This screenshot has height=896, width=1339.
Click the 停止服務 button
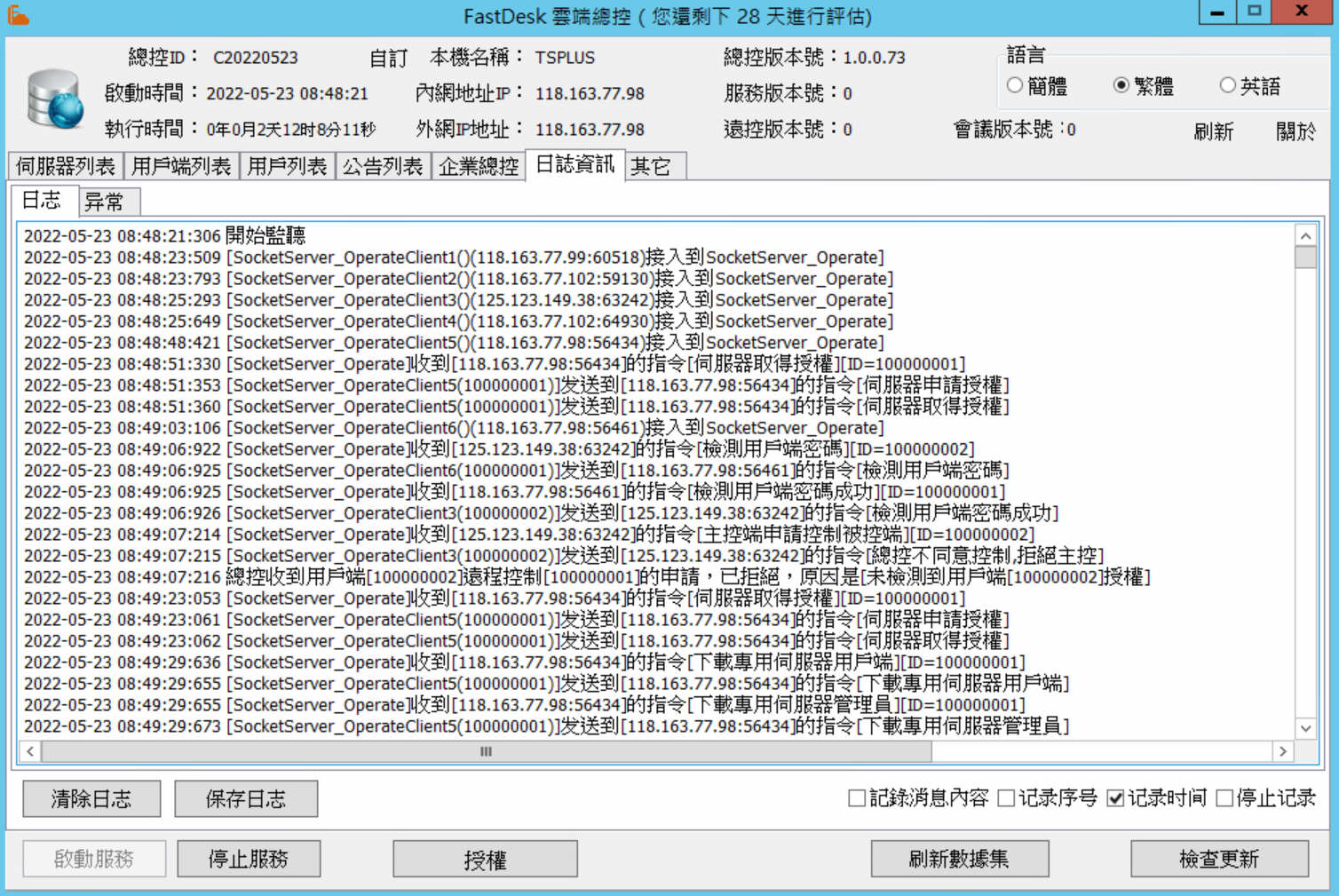coord(249,859)
